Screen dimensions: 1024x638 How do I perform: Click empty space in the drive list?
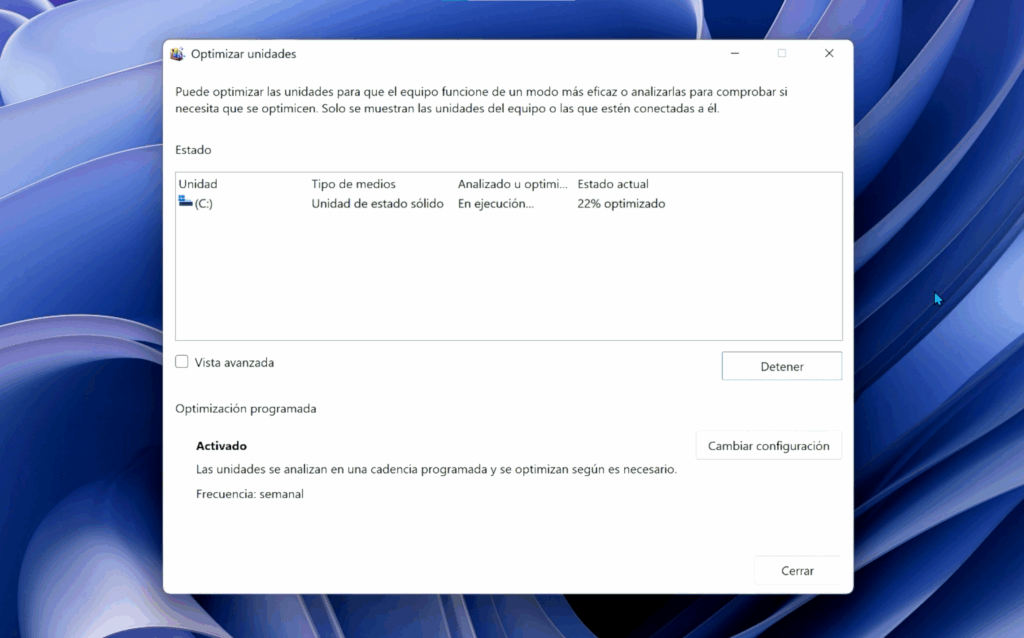click(x=508, y=280)
